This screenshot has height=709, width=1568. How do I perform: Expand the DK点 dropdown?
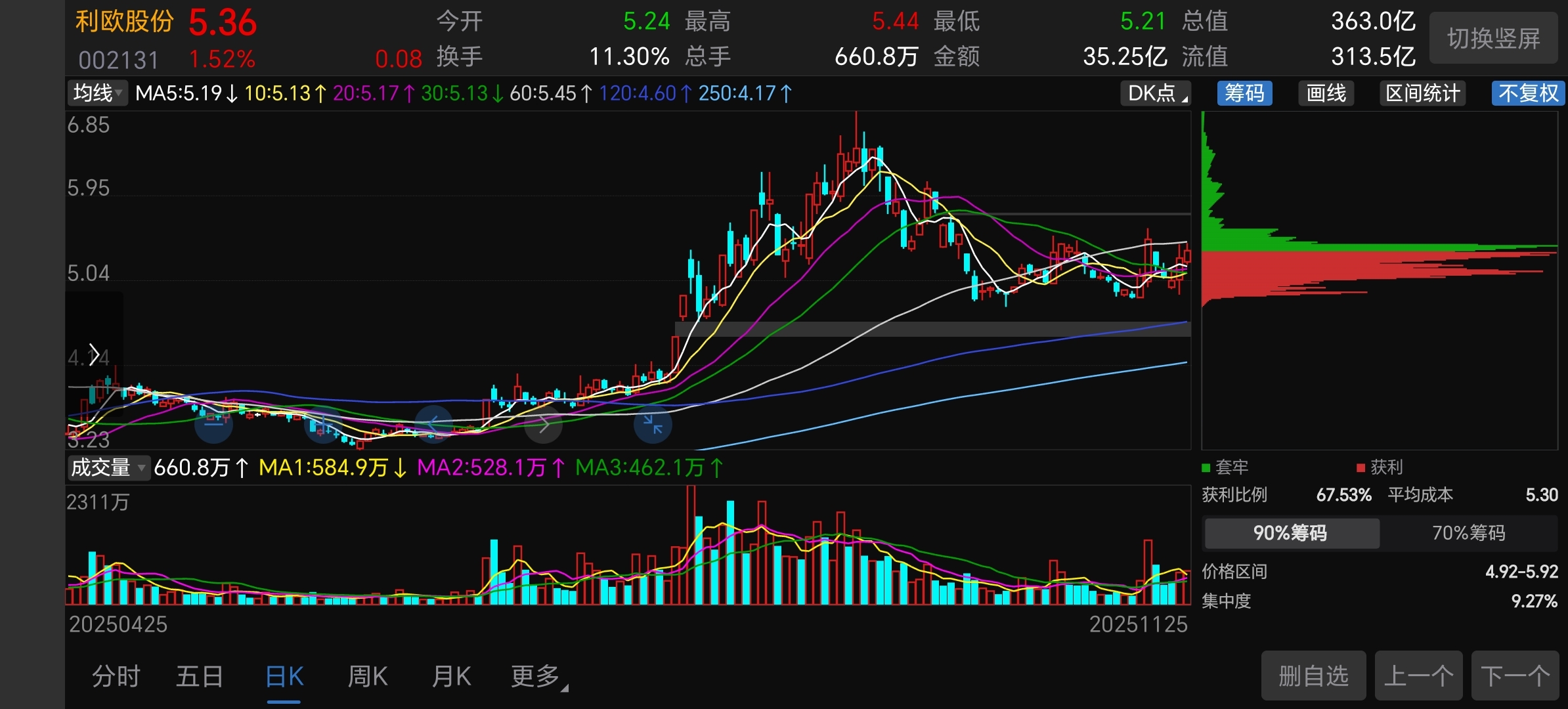pyautogui.click(x=1156, y=93)
